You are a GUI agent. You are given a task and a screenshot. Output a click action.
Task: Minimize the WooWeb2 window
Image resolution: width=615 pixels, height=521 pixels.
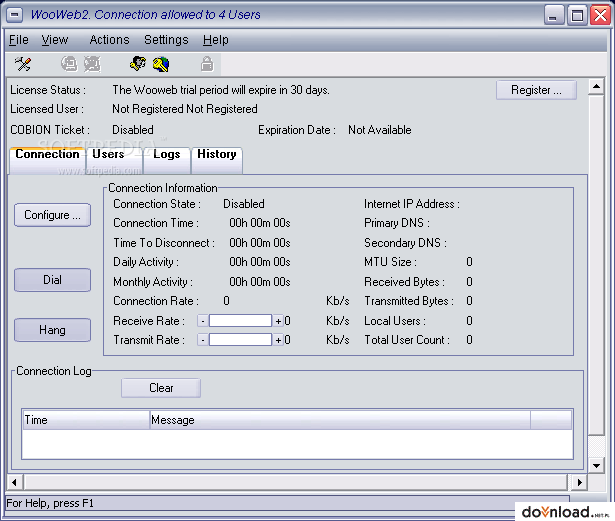point(553,15)
